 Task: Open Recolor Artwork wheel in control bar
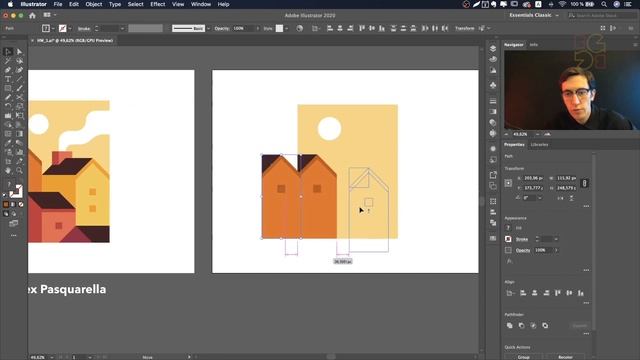tap(300, 28)
